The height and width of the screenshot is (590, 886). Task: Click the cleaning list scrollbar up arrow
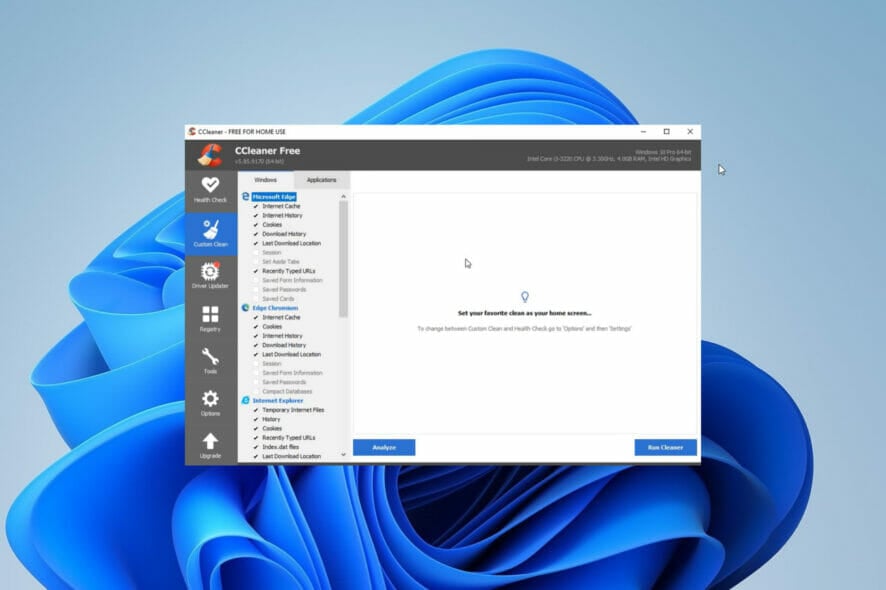click(344, 197)
